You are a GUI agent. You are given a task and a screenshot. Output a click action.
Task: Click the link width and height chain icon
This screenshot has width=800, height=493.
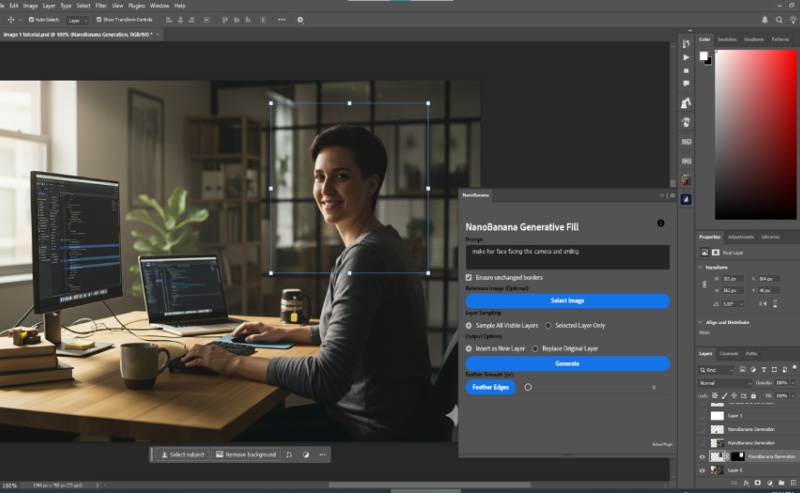[x=704, y=285]
